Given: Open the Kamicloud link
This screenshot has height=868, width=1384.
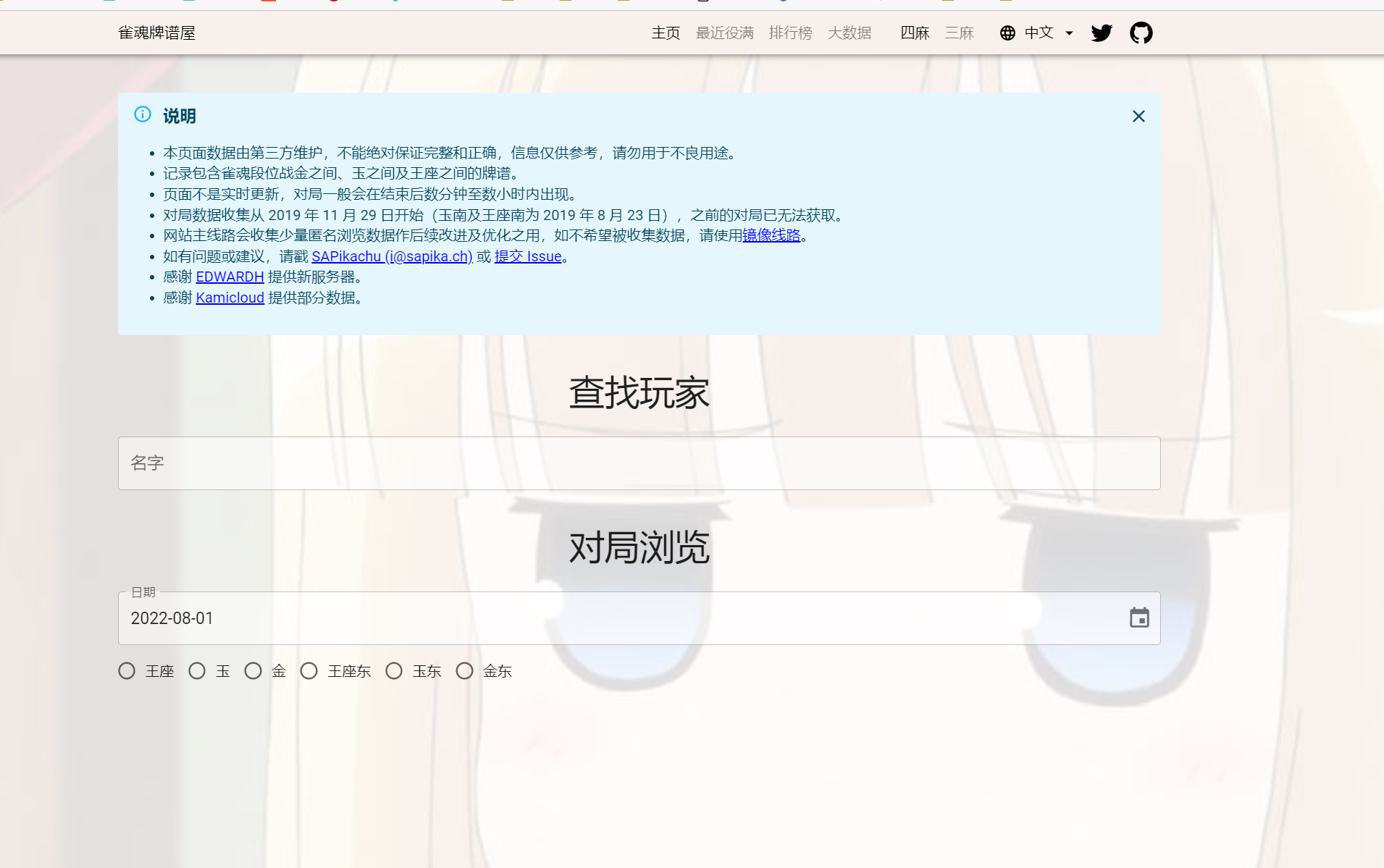Looking at the screenshot, I should pos(230,298).
